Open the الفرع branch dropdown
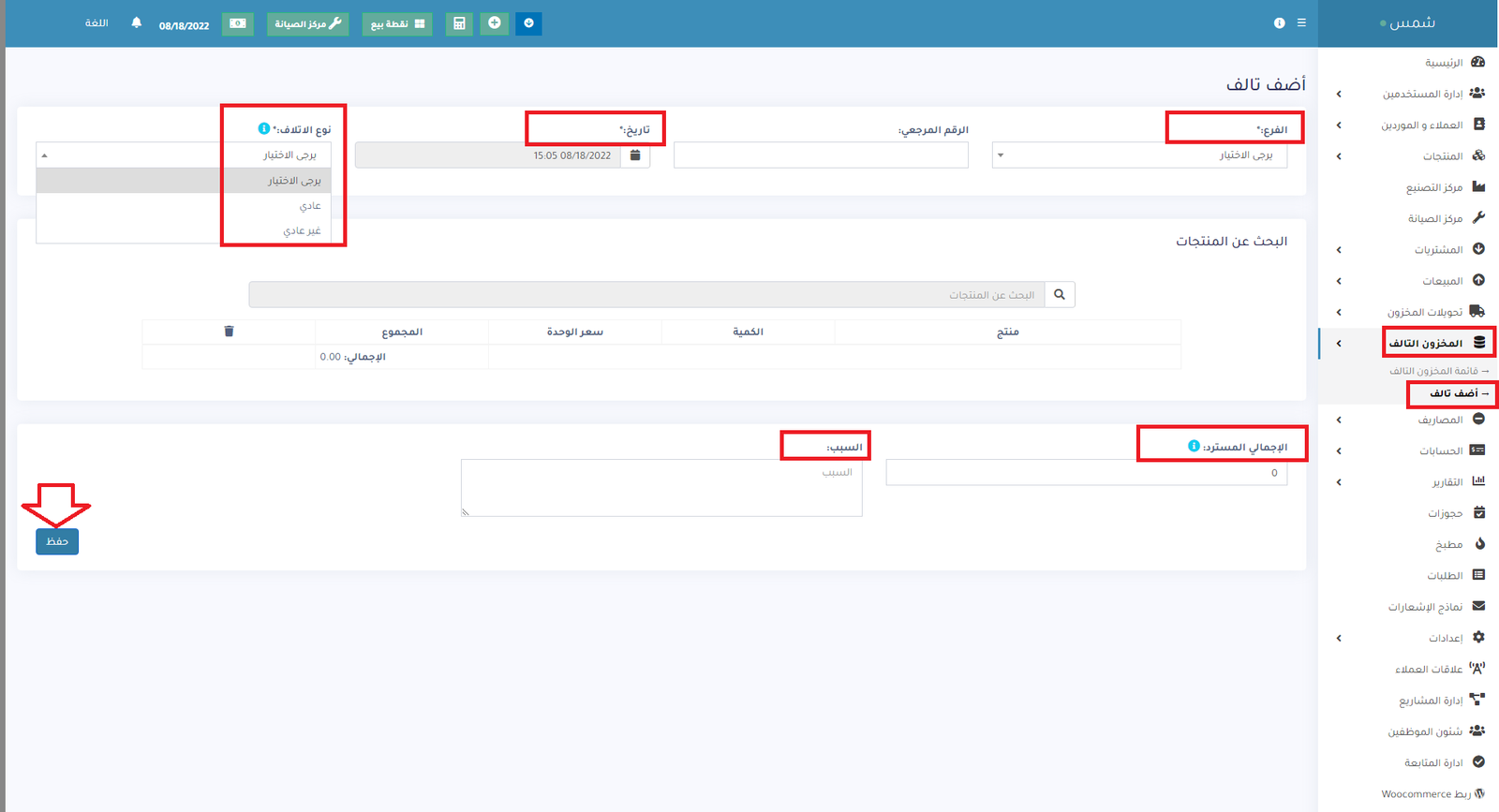This screenshot has height=812, width=1499. coord(1139,155)
